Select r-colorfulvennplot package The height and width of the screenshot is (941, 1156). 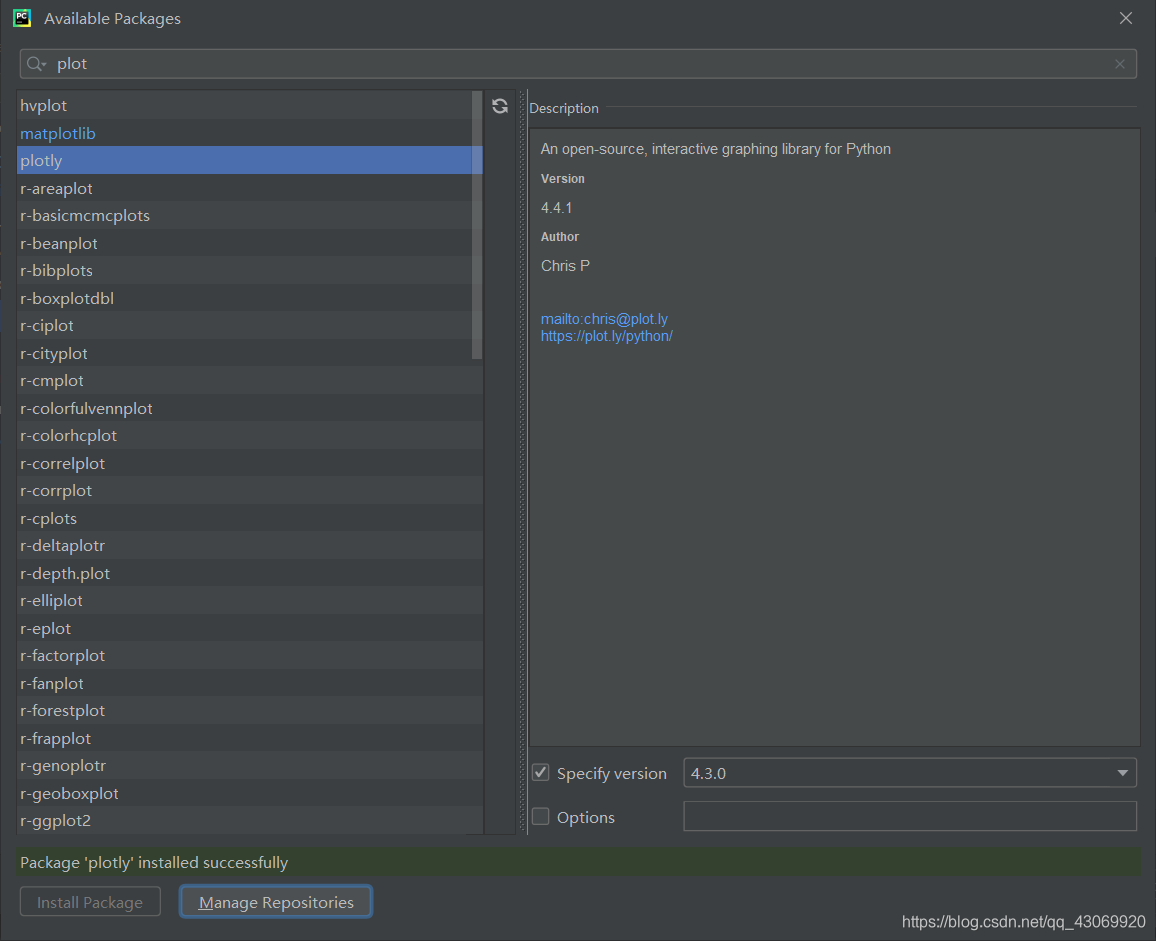pyautogui.click(x=249, y=408)
